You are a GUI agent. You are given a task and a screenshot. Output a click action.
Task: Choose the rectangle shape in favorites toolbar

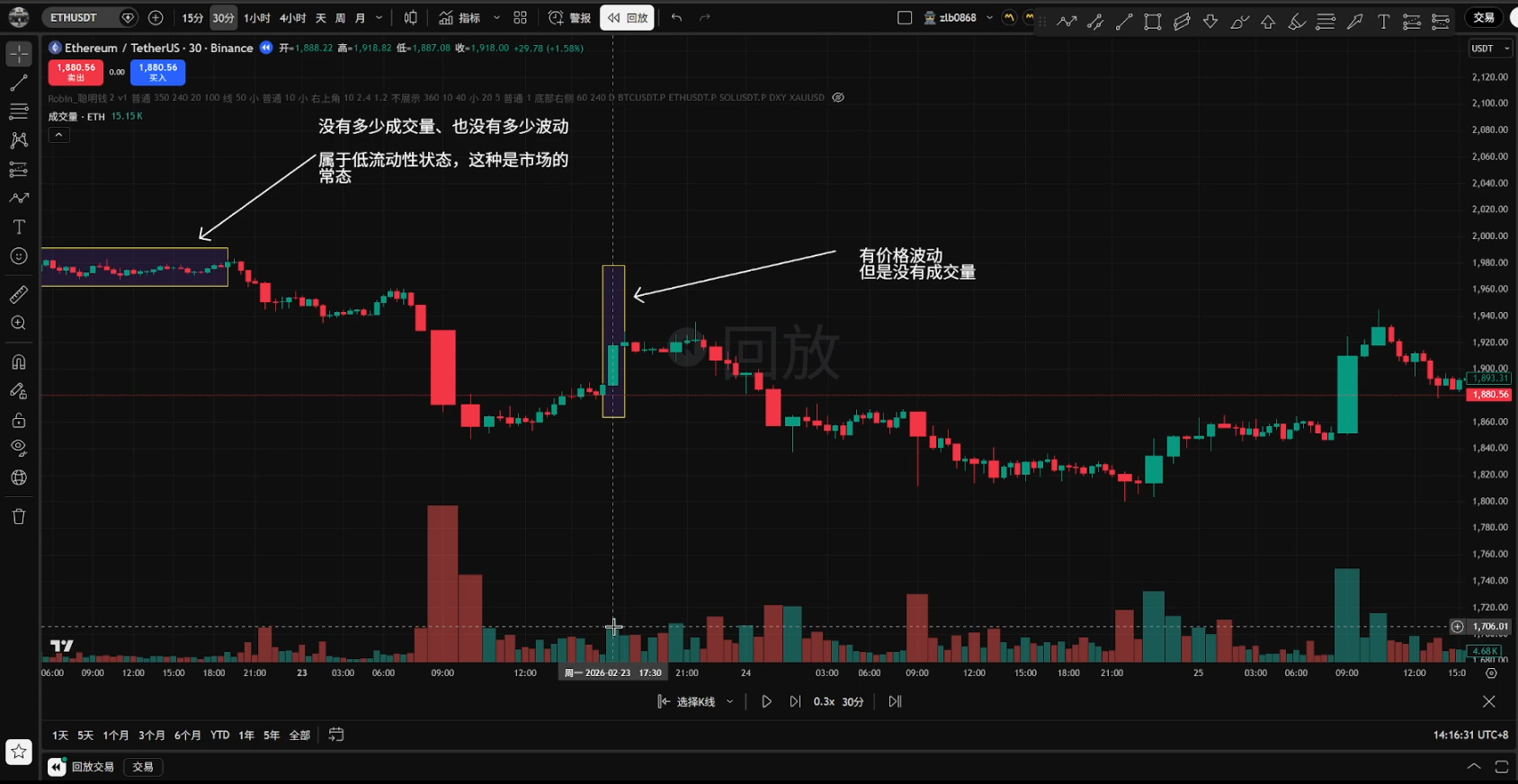(1152, 22)
